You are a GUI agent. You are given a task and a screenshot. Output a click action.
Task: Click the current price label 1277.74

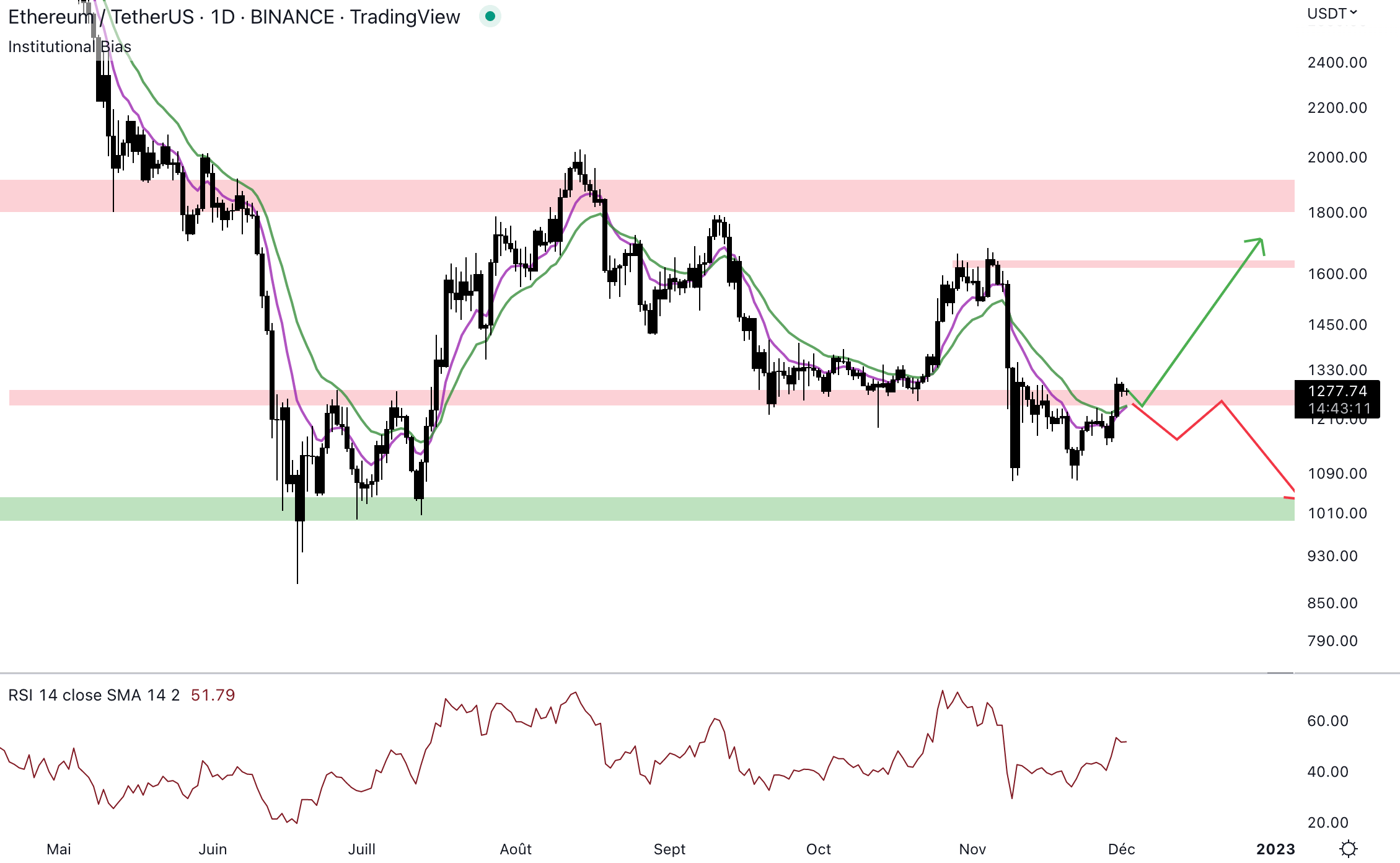[x=1337, y=391]
